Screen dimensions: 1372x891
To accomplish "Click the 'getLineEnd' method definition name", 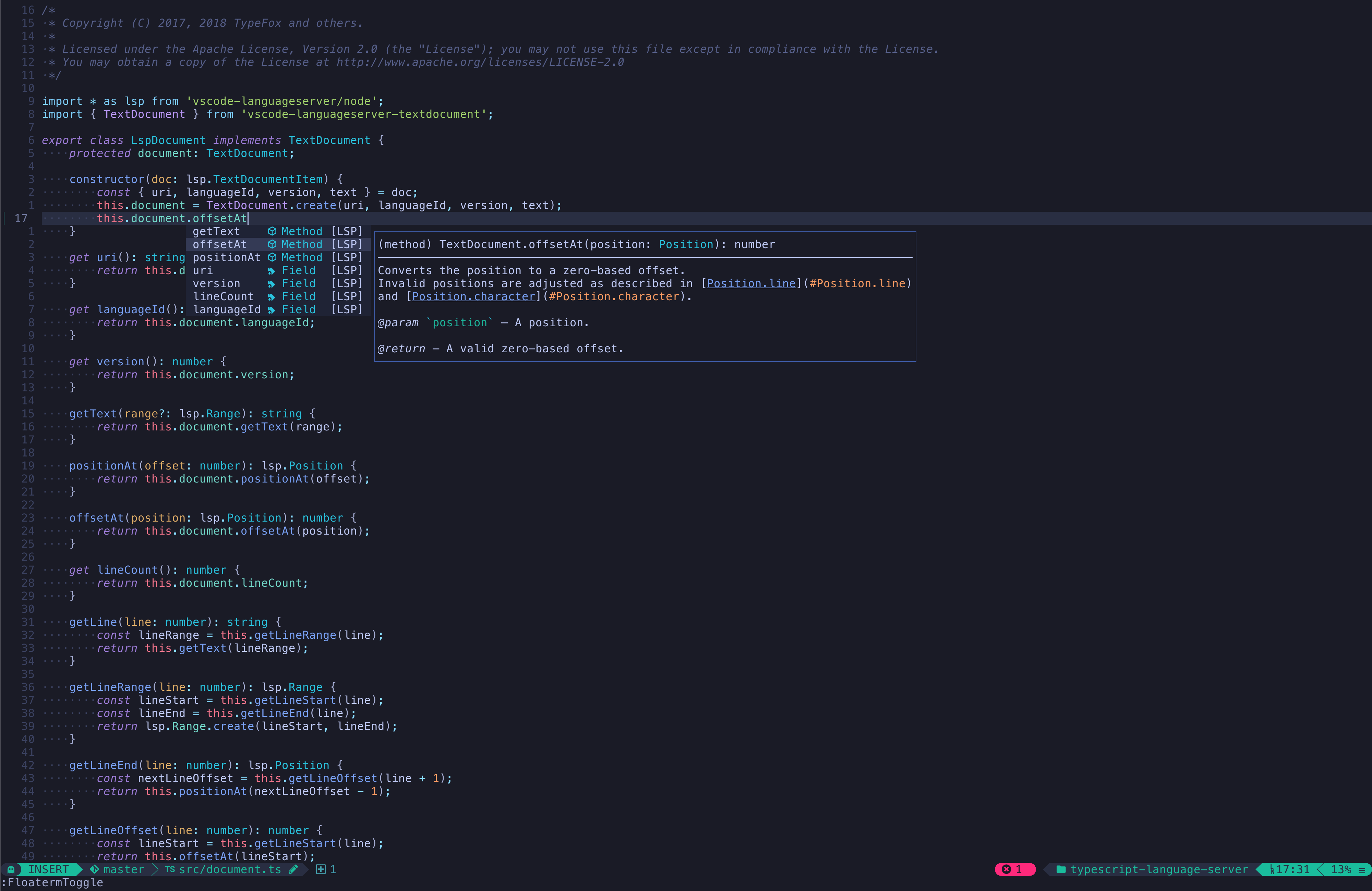I will coord(103,765).
